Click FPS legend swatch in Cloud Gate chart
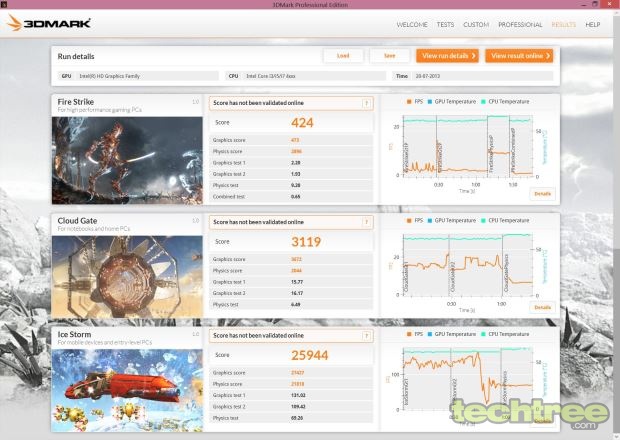620x440 pixels. click(409, 221)
